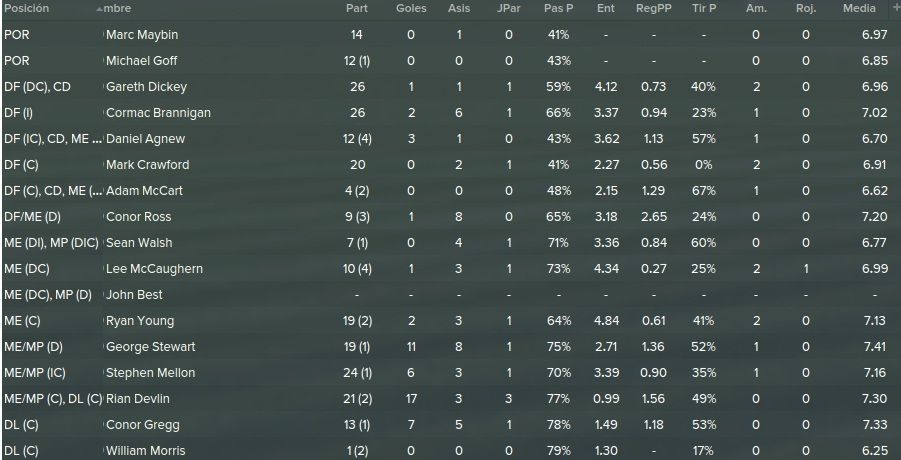The width and height of the screenshot is (901, 460).
Task: Select John Best in the squad list
Action: [x=134, y=295]
